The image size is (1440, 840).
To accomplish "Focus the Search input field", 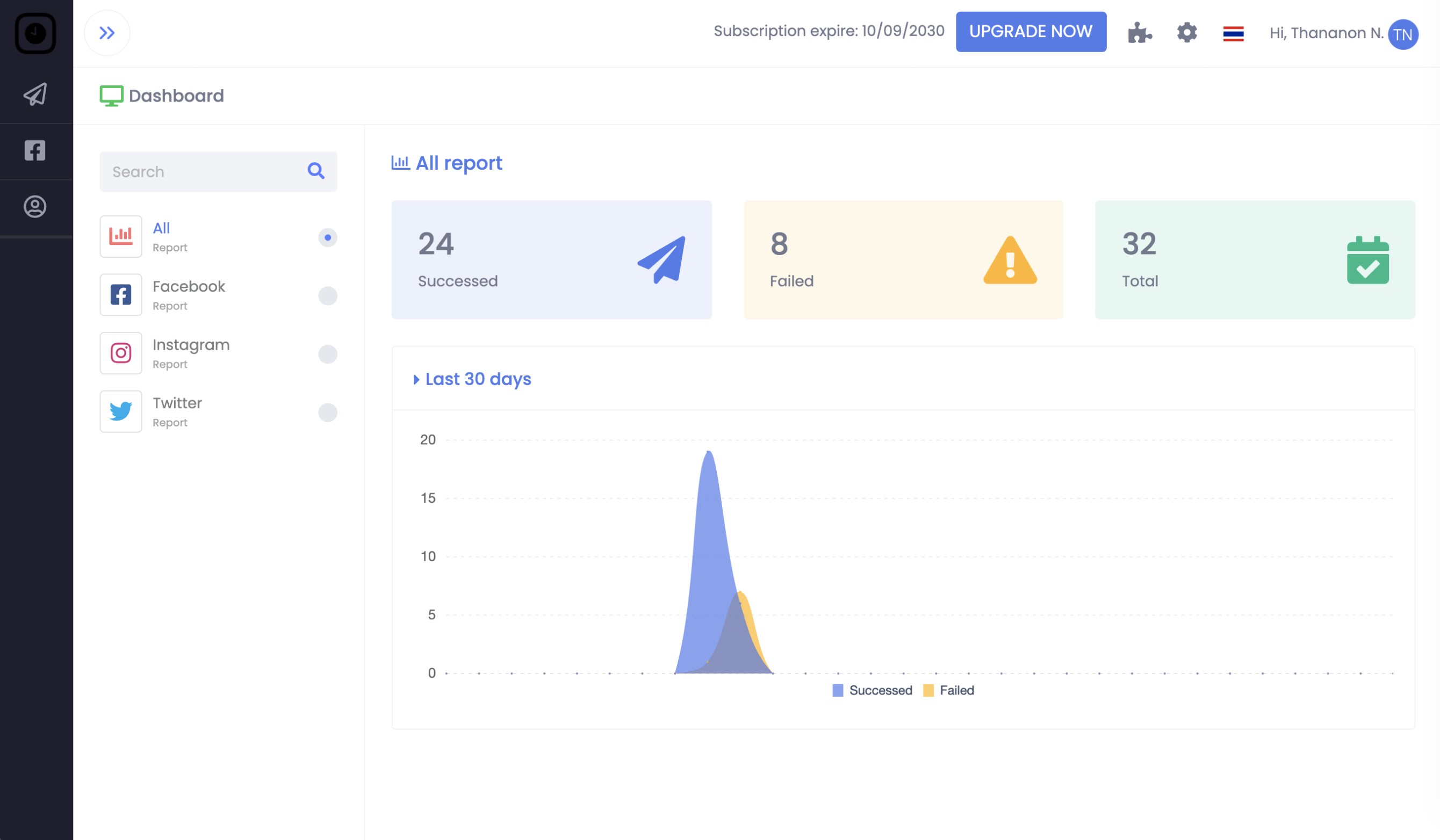I will point(218,171).
